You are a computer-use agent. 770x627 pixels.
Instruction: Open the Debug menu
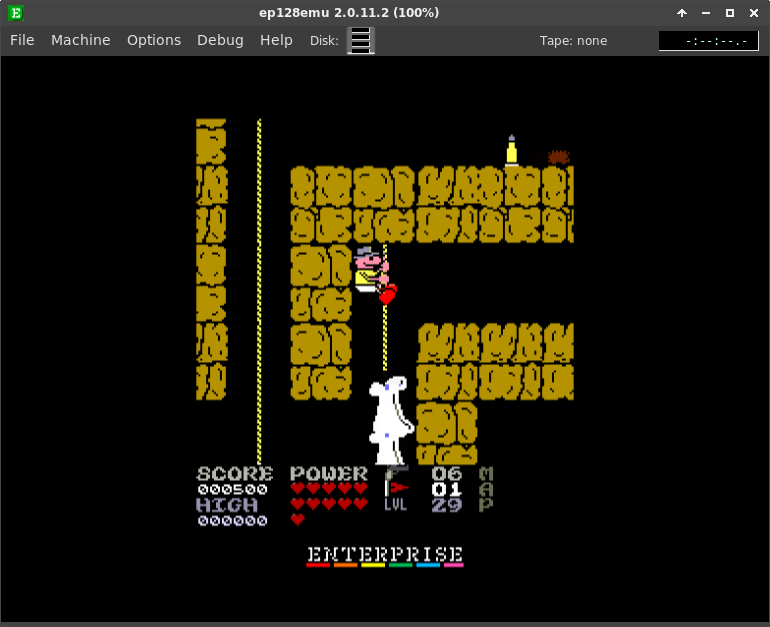[x=220, y=40]
